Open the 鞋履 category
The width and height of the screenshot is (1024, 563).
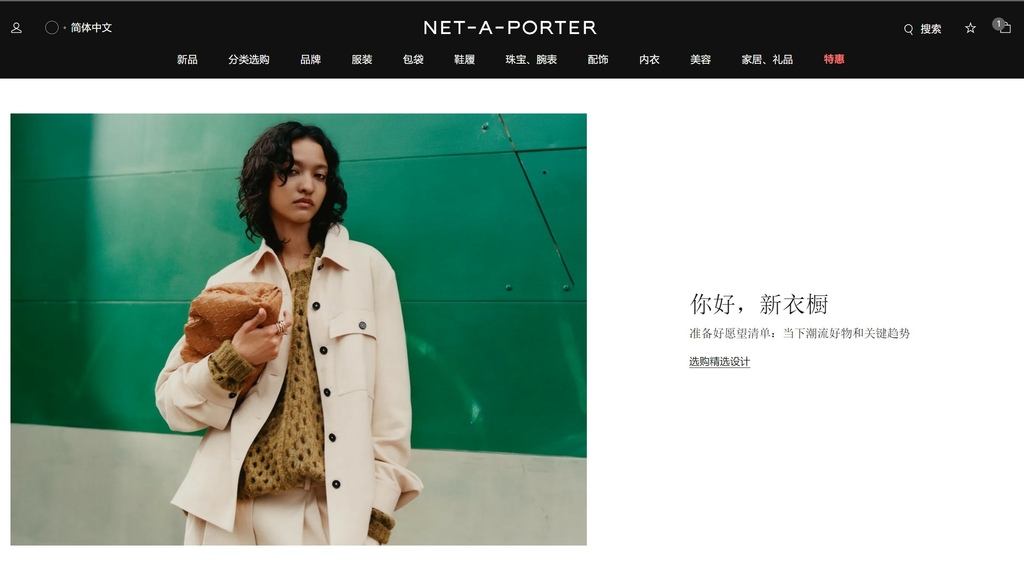(464, 59)
